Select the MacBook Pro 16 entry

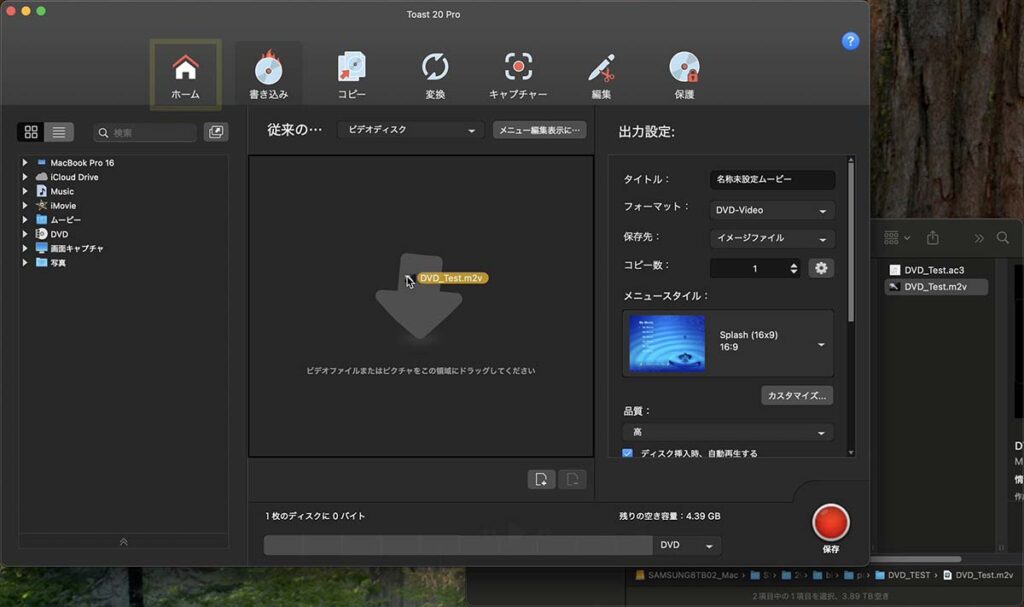click(x=82, y=163)
